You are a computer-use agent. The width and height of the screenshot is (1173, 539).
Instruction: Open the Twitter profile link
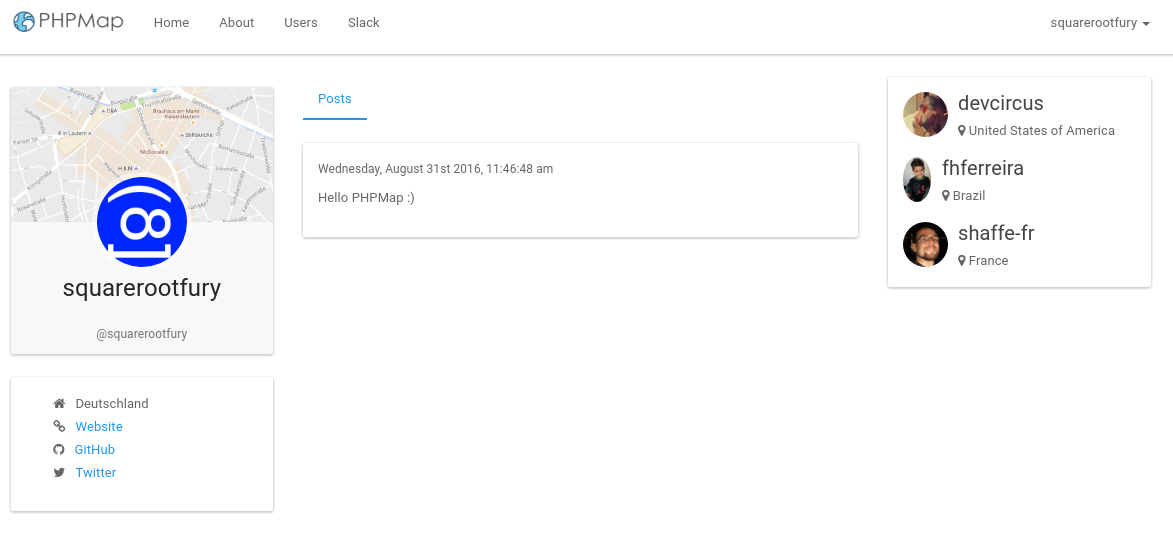[96, 473]
